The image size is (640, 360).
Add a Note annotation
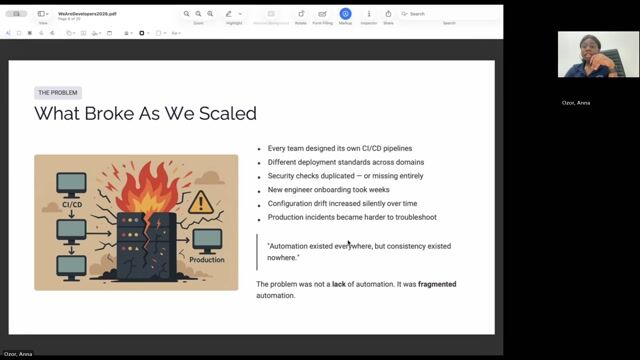click(109, 33)
